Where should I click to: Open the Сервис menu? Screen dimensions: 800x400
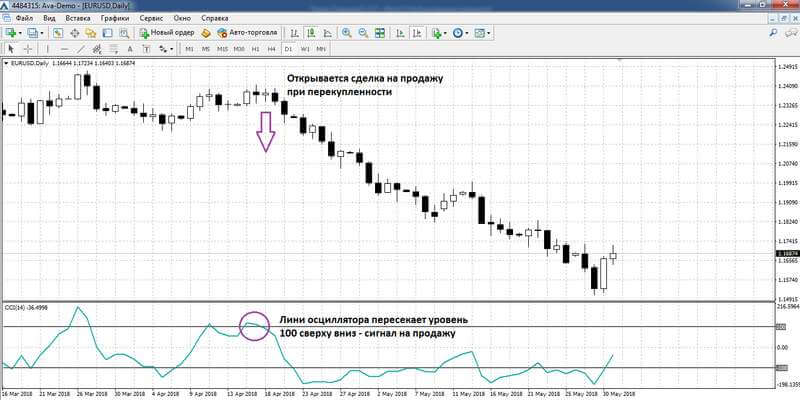pyautogui.click(x=153, y=18)
